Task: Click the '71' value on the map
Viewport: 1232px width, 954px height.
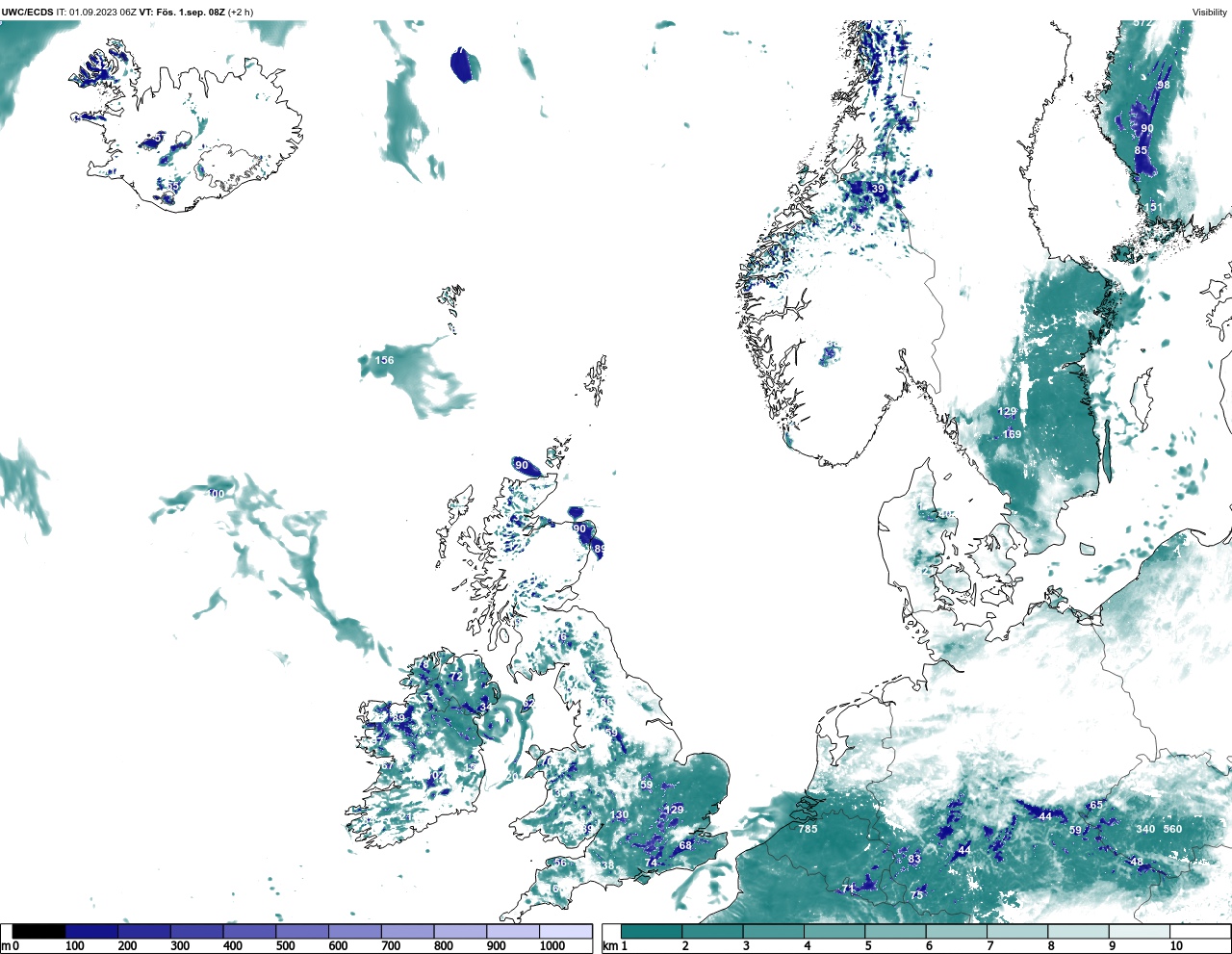Action: click(x=848, y=889)
